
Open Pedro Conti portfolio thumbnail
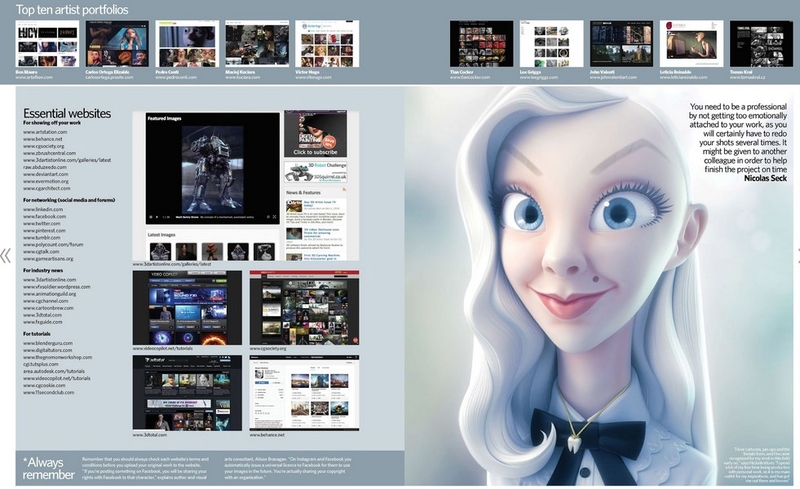click(187, 44)
